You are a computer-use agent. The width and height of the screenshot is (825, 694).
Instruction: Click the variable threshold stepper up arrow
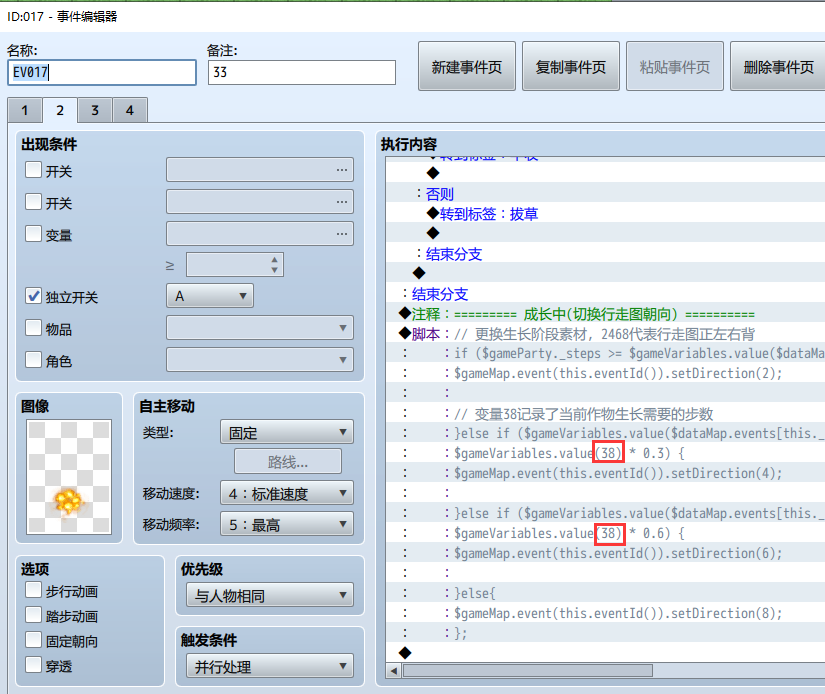point(274,260)
